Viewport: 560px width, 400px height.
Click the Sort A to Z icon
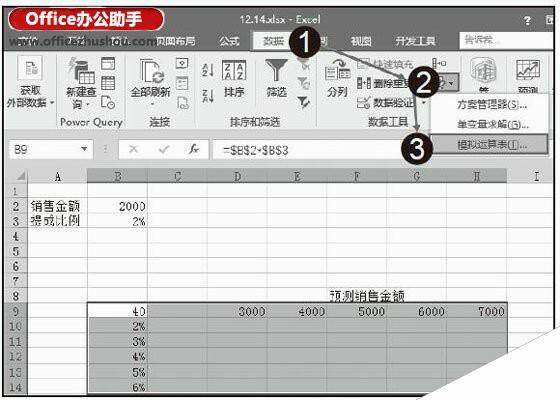click(x=208, y=69)
